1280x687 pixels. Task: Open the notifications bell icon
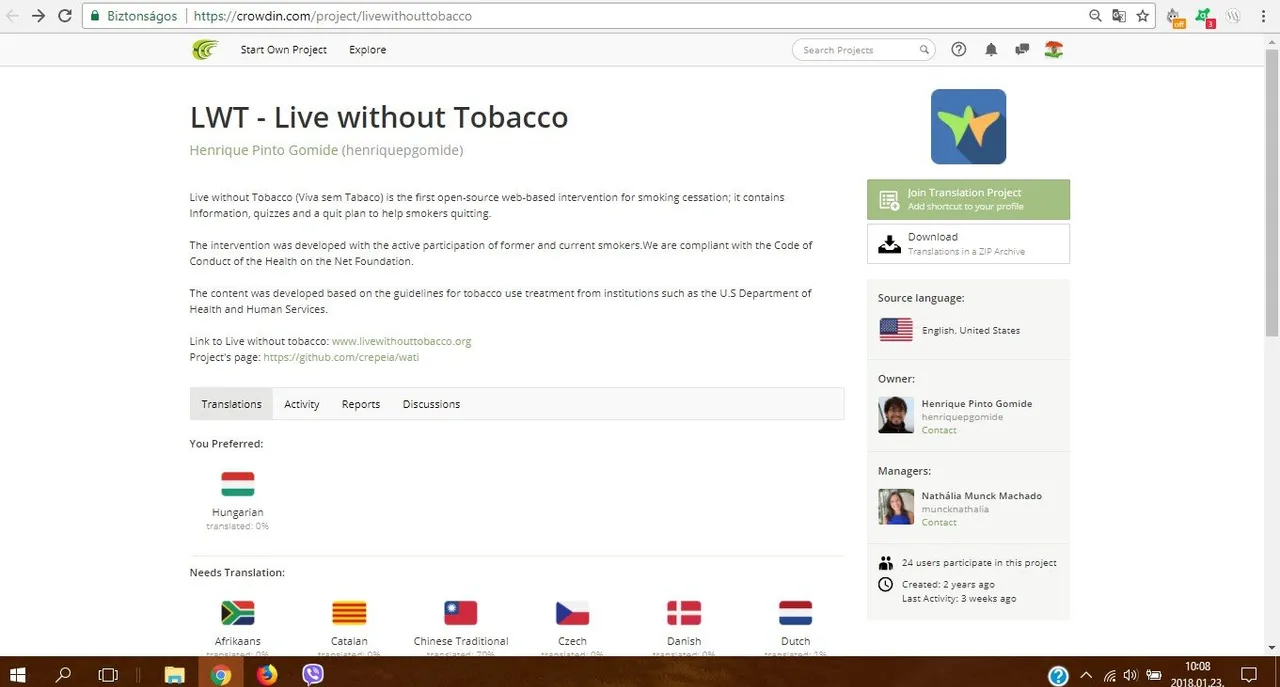(x=991, y=49)
